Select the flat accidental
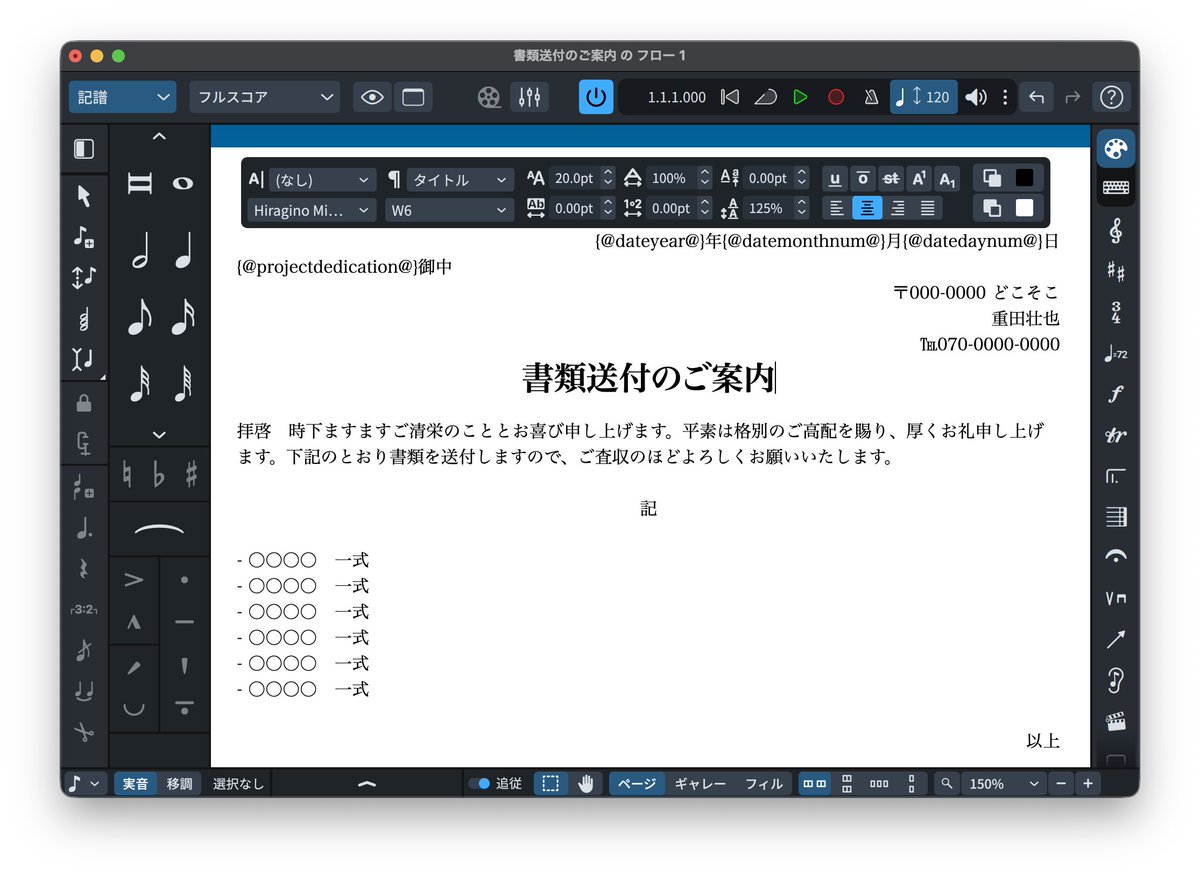The image size is (1200, 877). tap(158, 474)
